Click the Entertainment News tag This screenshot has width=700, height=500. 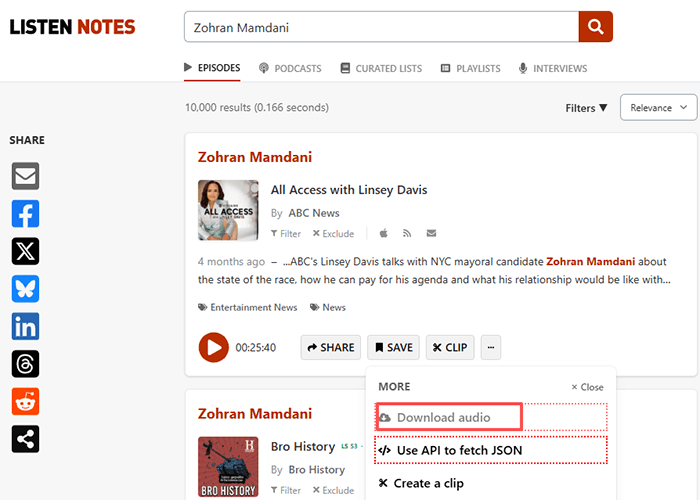pos(248,307)
